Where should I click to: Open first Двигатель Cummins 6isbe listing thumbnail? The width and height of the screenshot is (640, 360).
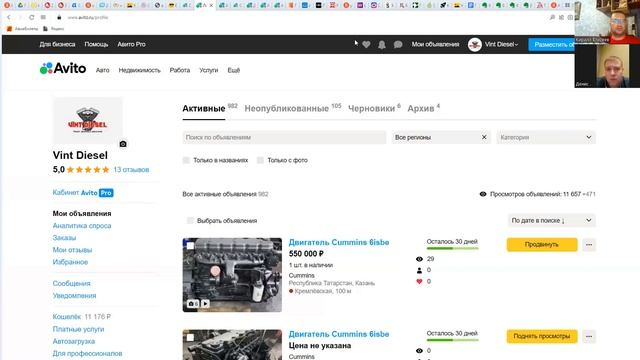(x=232, y=275)
